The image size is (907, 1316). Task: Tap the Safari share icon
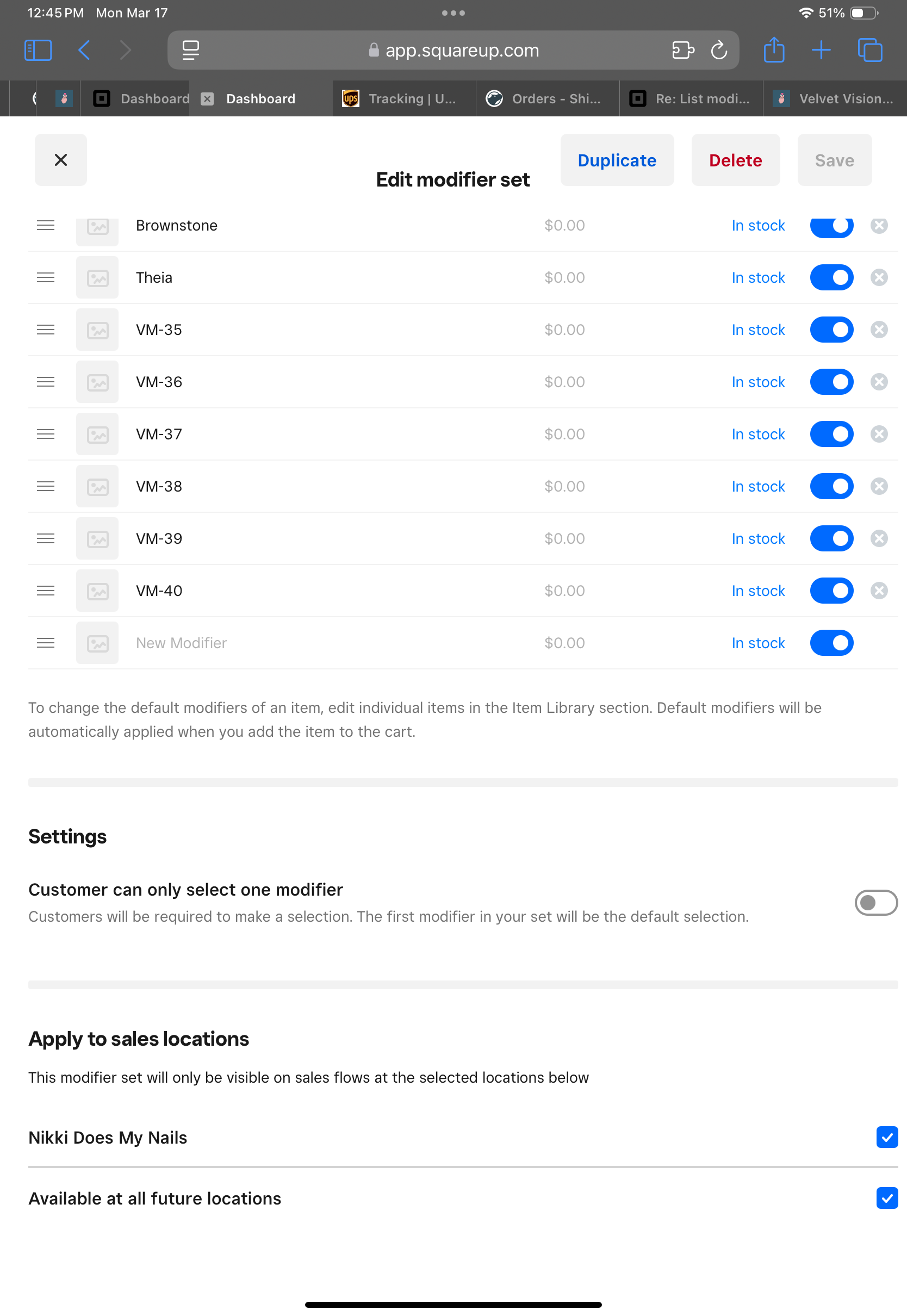[x=773, y=50]
